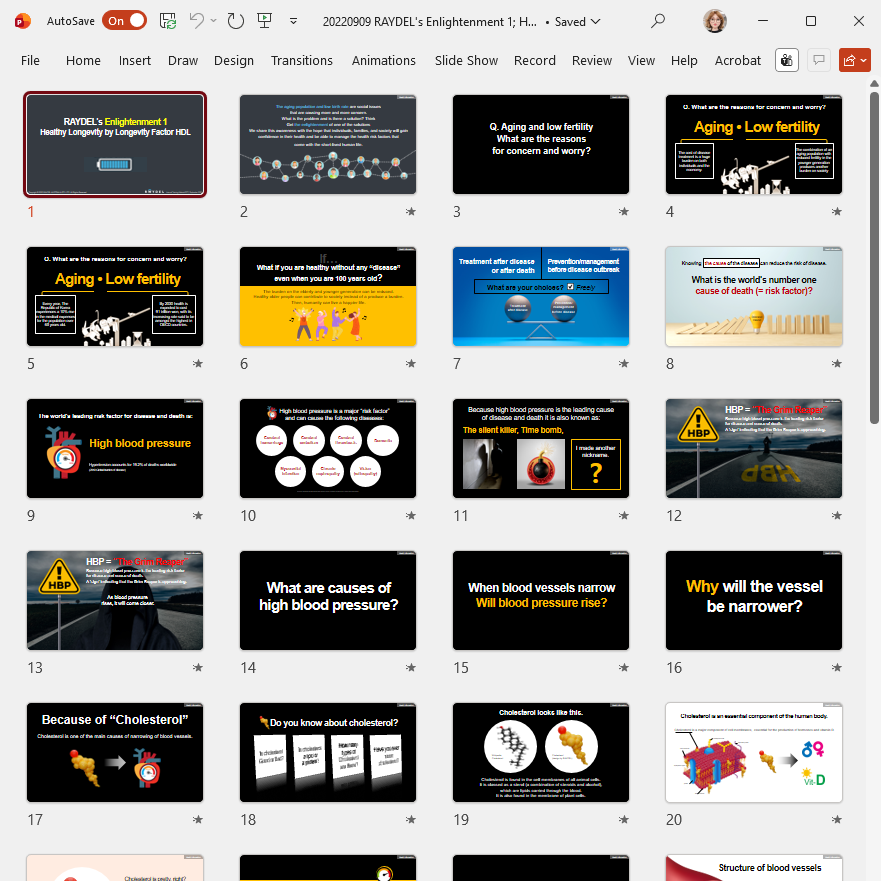The height and width of the screenshot is (881, 881).
Task: Open the user account profile picture
Action: 715,21
